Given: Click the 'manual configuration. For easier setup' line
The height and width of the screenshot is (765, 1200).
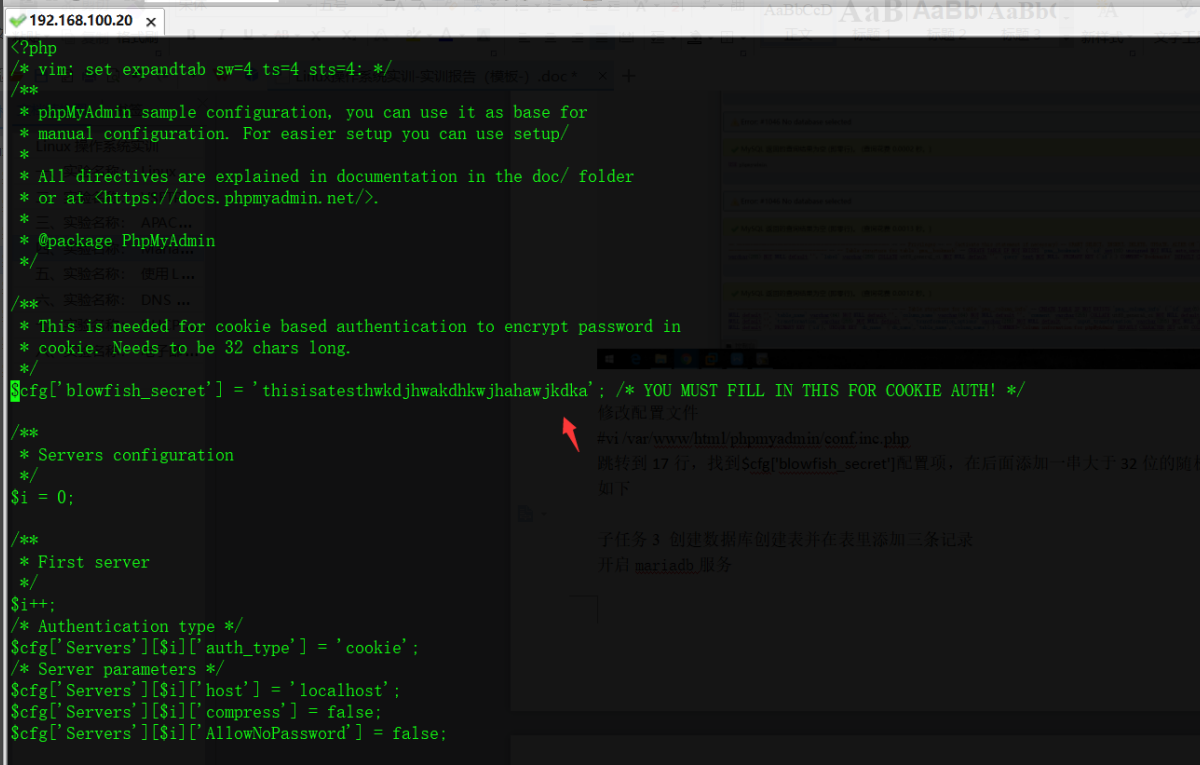Looking at the screenshot, I should [x=294, y=133].
